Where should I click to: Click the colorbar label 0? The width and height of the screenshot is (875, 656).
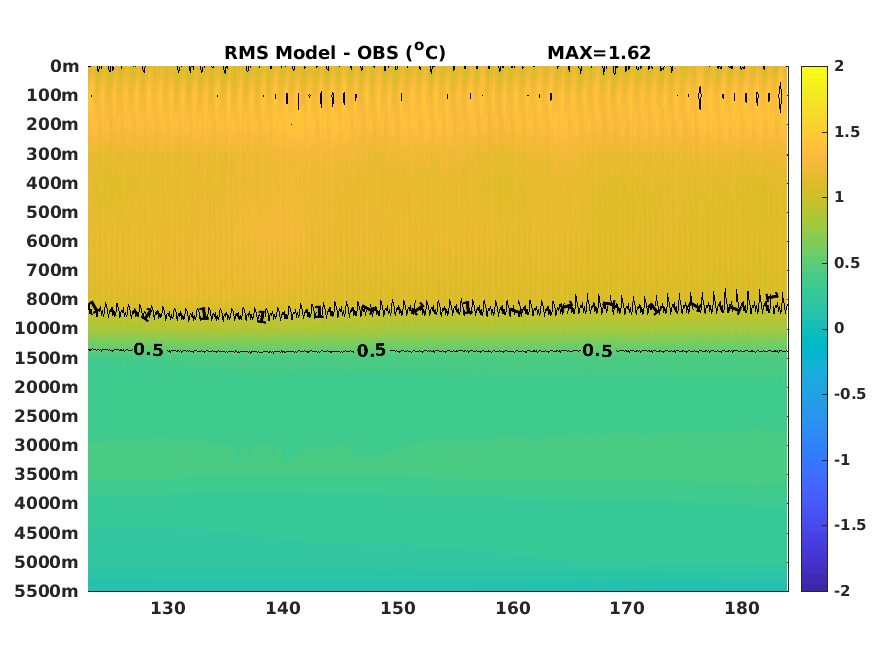839,328
